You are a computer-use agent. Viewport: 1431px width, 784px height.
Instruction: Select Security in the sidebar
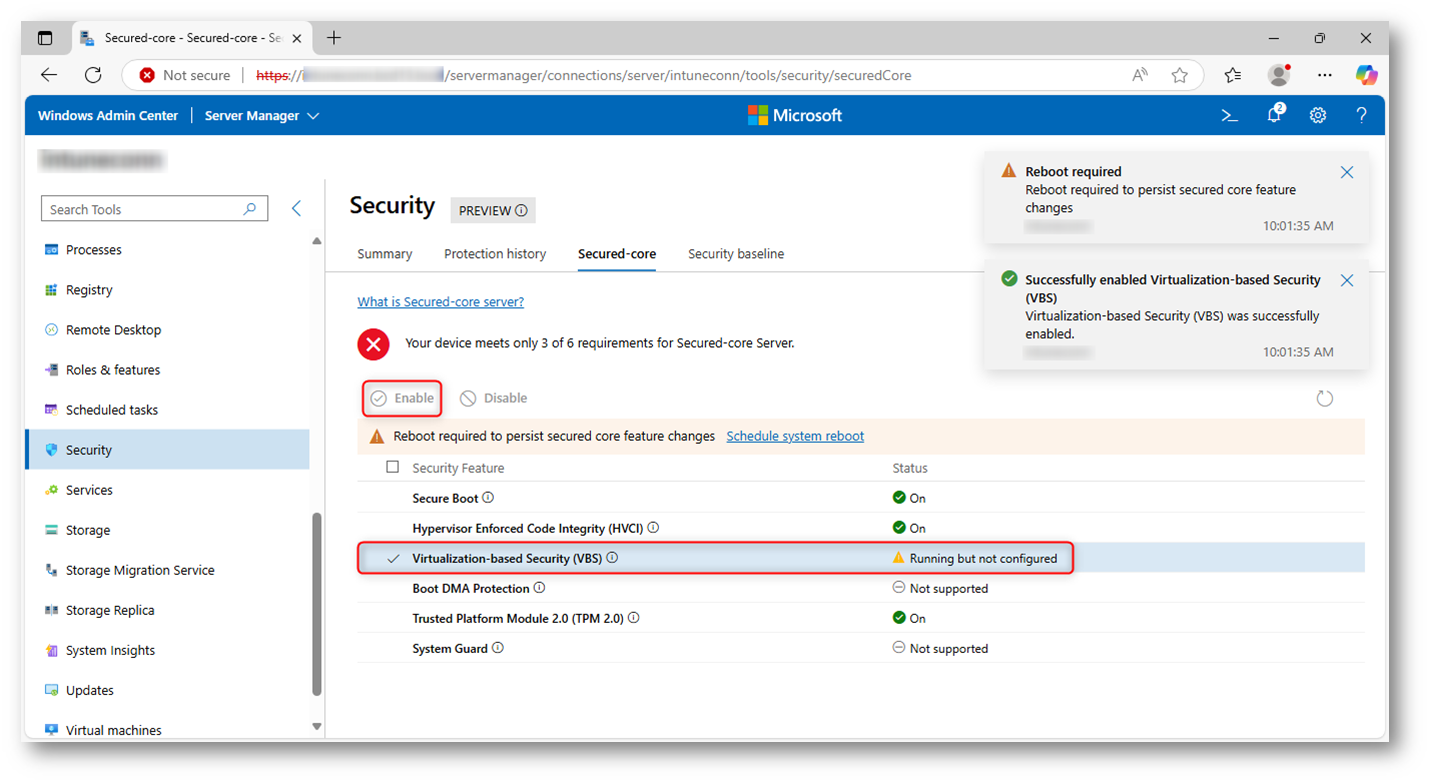(x=167, y=450)
